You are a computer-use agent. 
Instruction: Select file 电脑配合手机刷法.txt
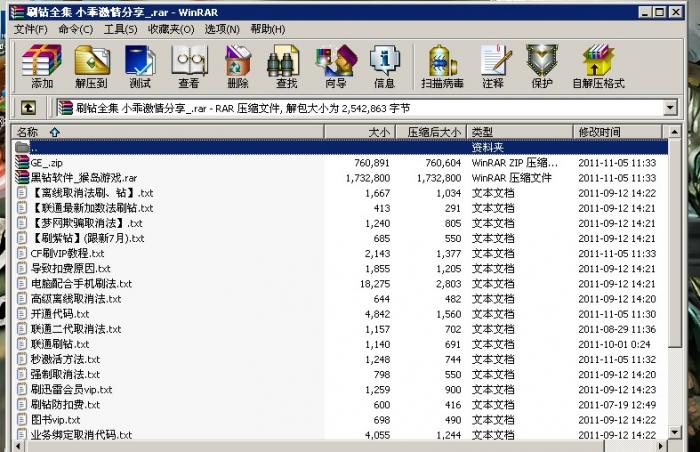click(81, 284)
